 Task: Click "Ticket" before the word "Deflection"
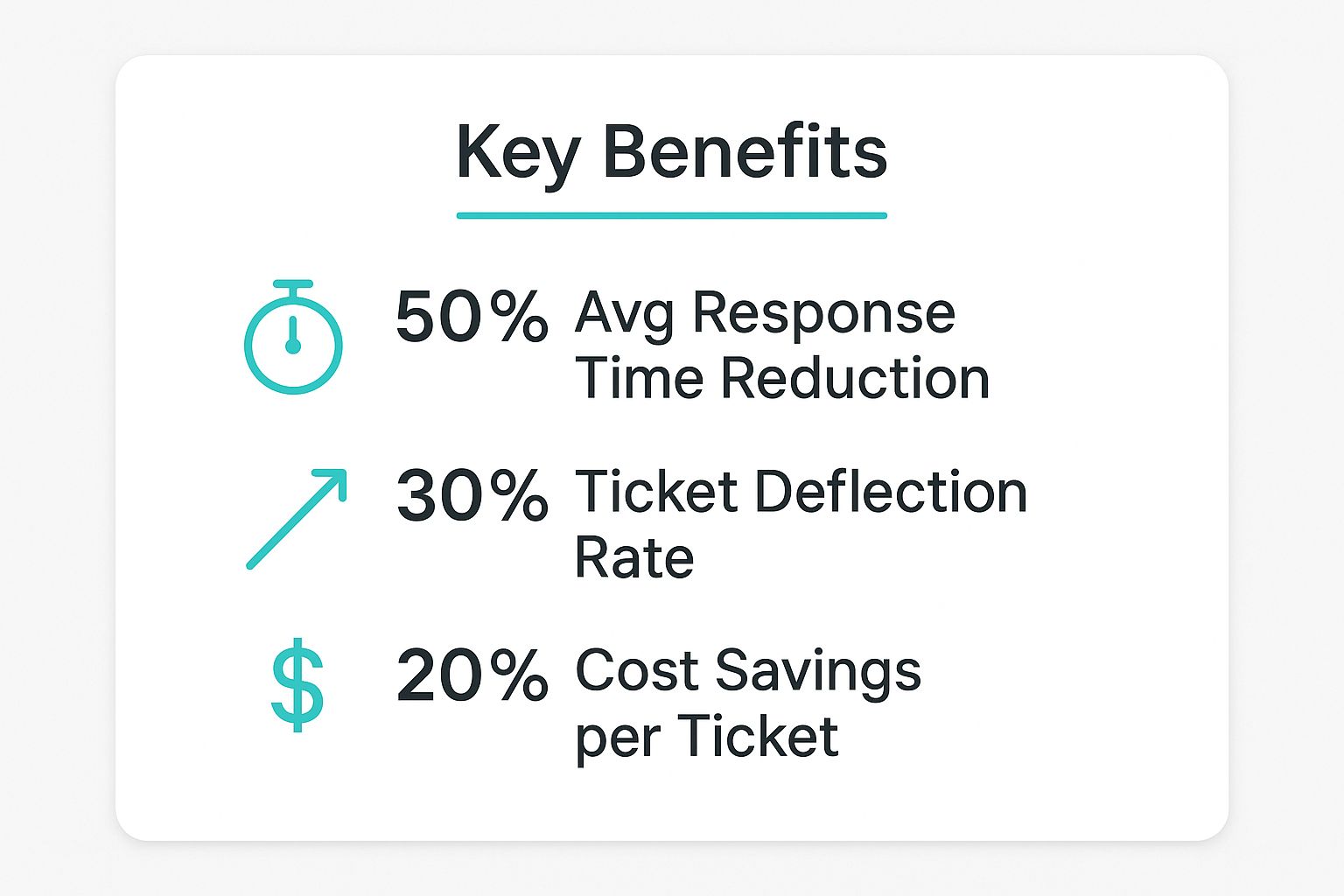click(x=656, y=492)
